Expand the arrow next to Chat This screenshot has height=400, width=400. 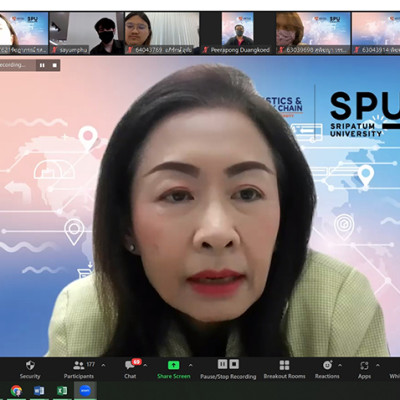tap(145, 365)
